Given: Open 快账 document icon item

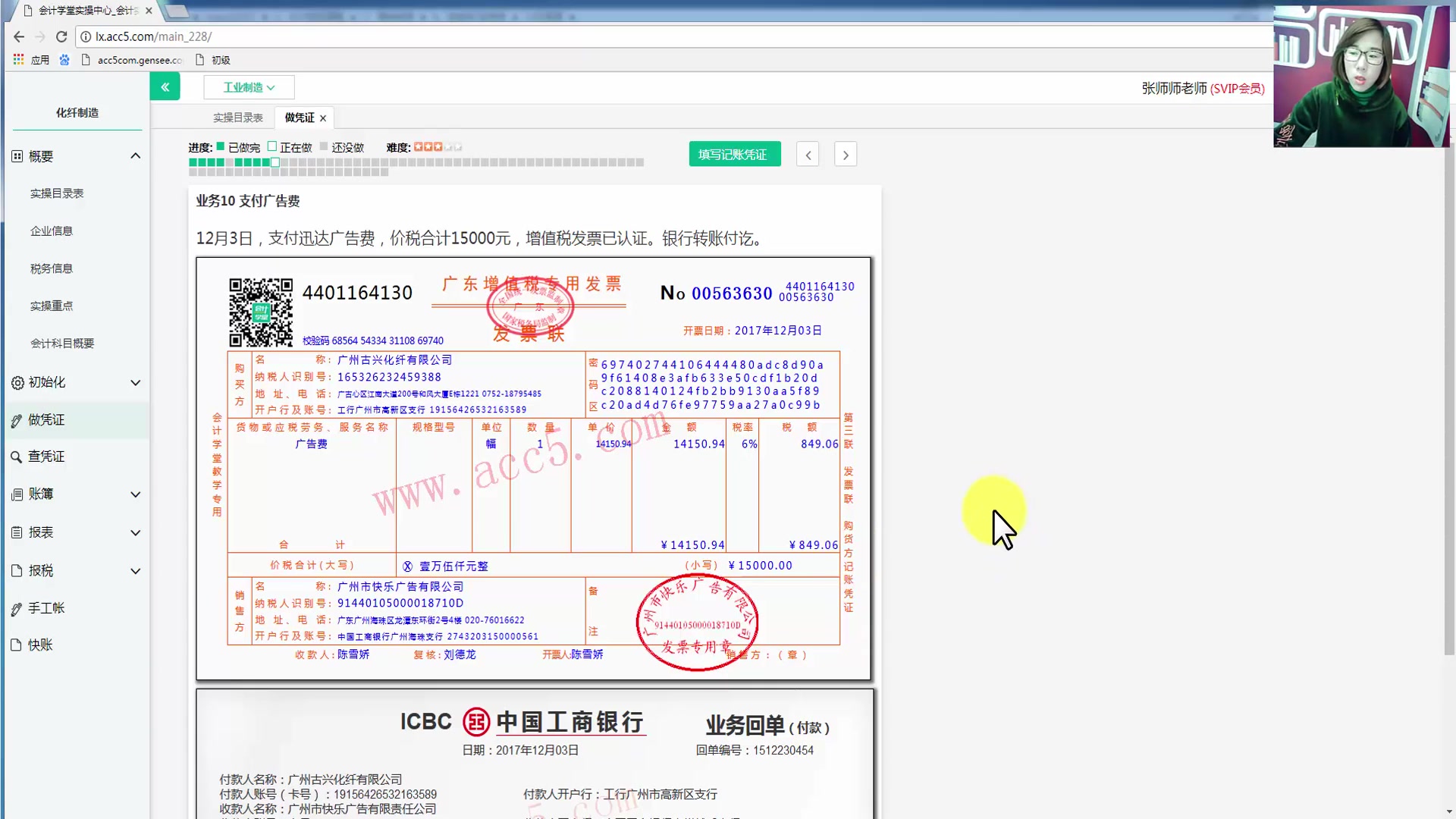Looking at the screenshot, I should (40, 645).
